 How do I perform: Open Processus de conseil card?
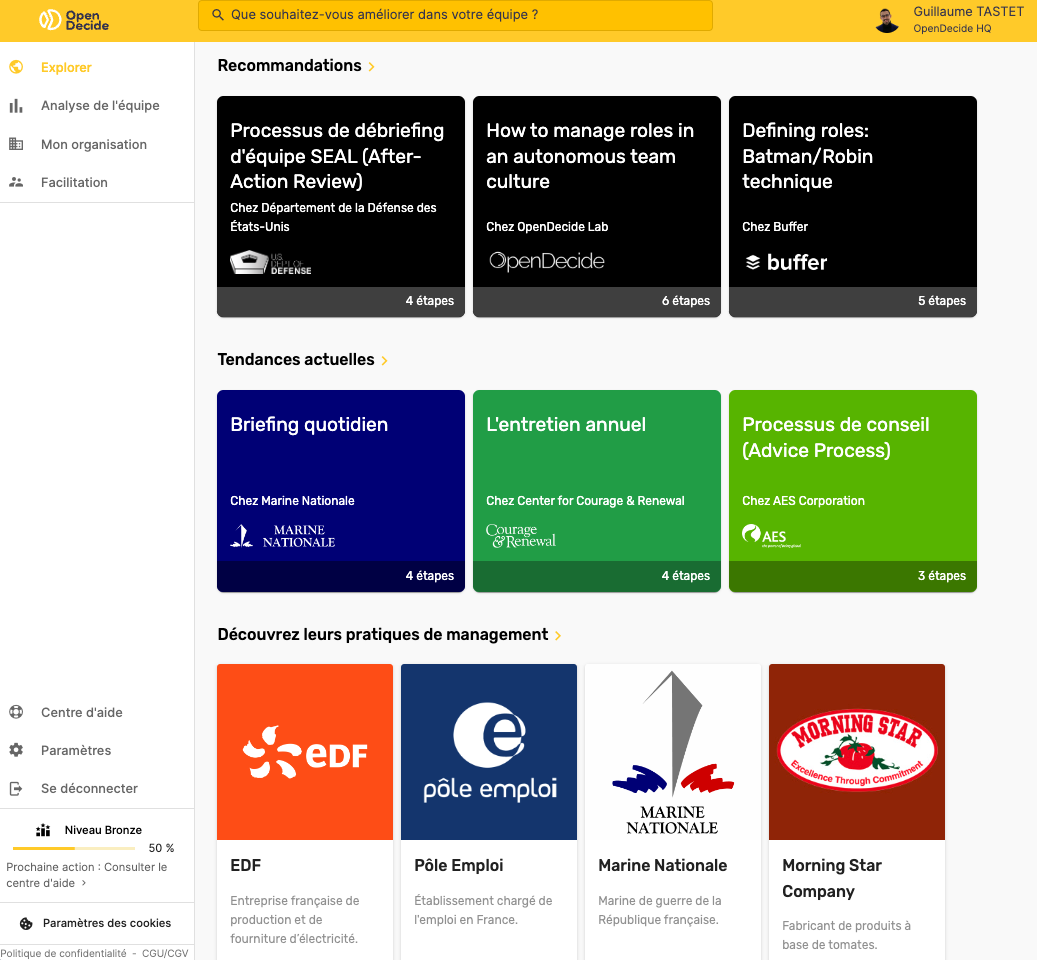click(x=852, y=491)
